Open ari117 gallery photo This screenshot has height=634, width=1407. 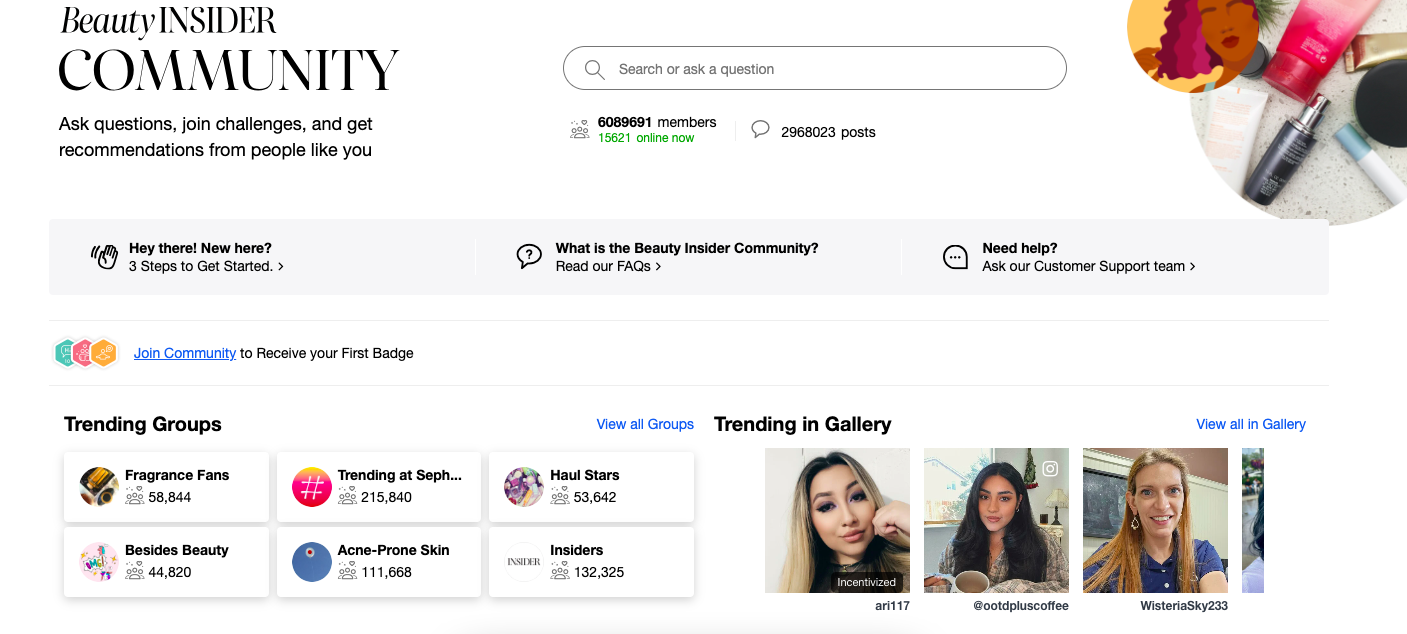[x=837, y=520]
